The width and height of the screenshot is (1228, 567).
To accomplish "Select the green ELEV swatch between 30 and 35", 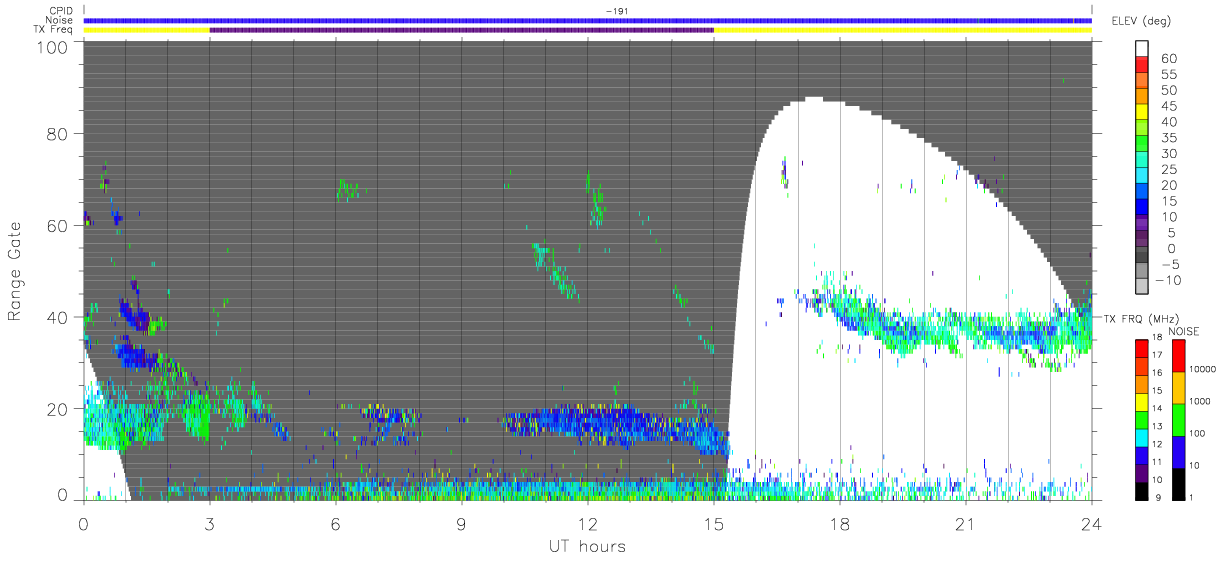I will pos(1142,143).
